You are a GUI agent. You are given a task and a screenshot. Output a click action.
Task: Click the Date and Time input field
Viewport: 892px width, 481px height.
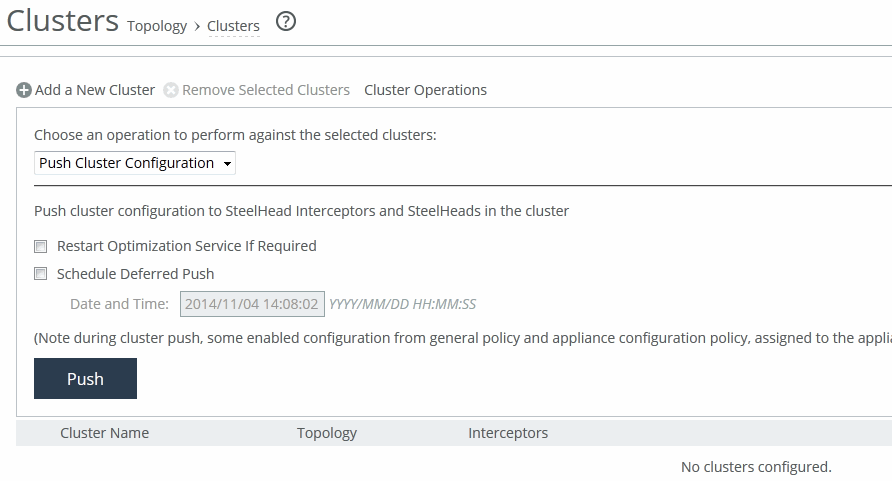252,303
